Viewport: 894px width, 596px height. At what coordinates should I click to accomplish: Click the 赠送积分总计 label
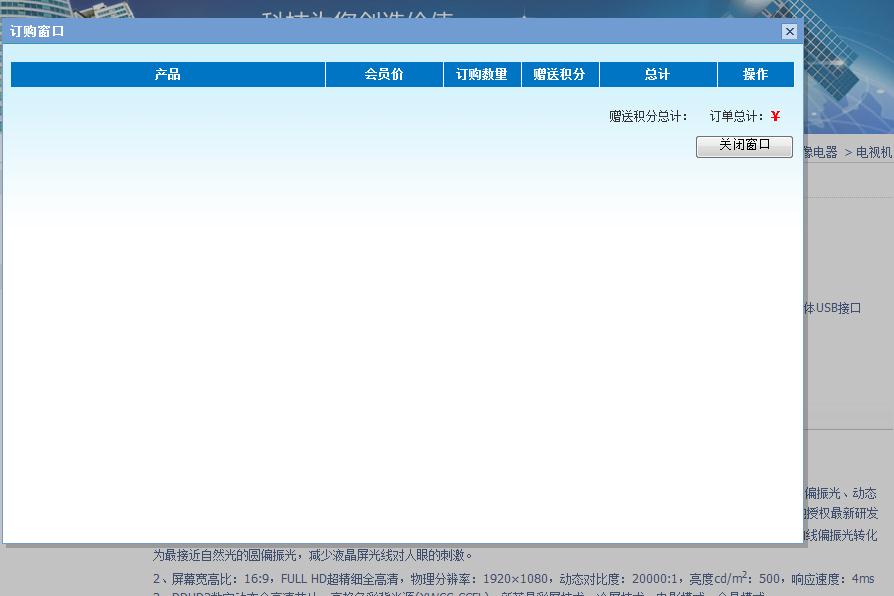648,116
